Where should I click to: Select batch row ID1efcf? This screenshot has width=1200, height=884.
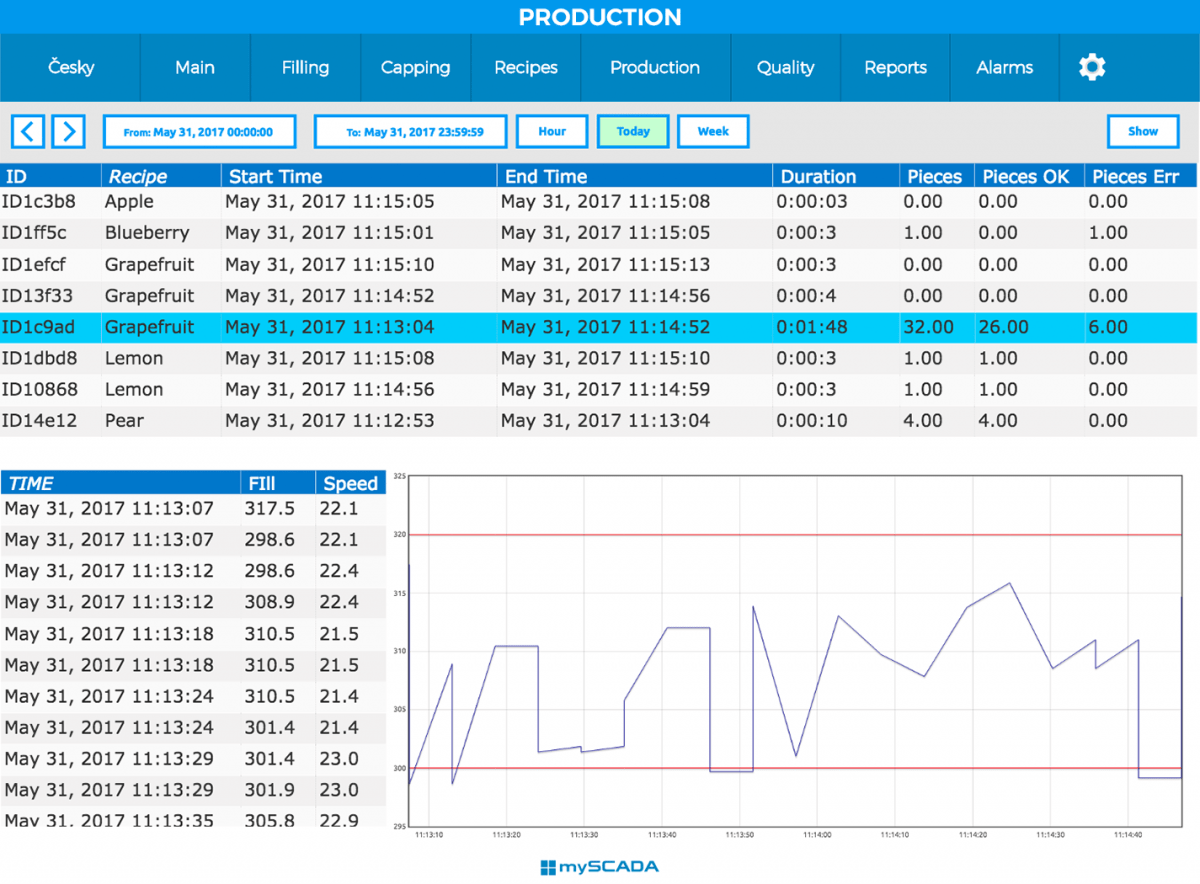click(x=598, y=265)
